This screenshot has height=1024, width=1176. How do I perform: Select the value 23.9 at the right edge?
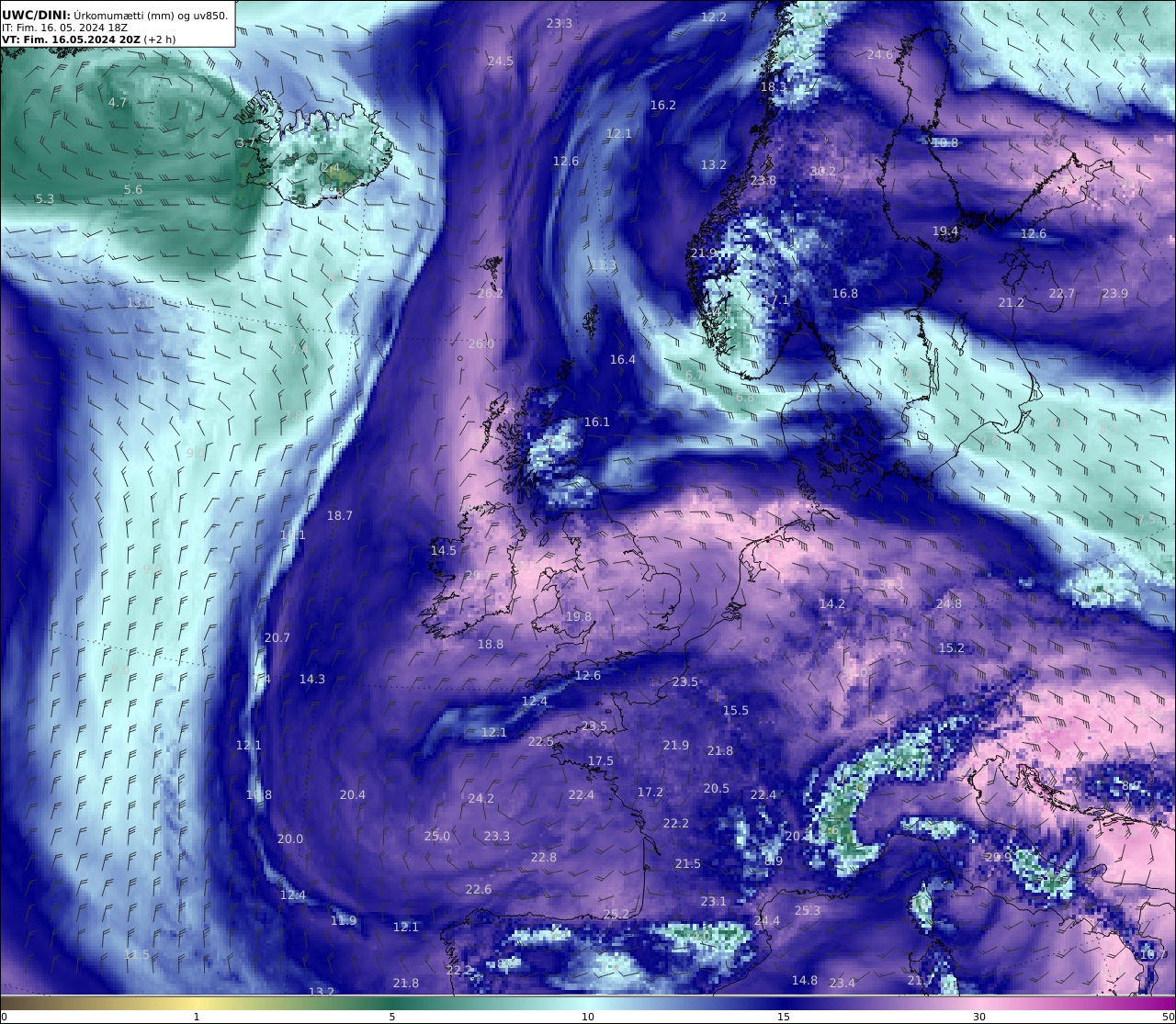point(1115,293)
